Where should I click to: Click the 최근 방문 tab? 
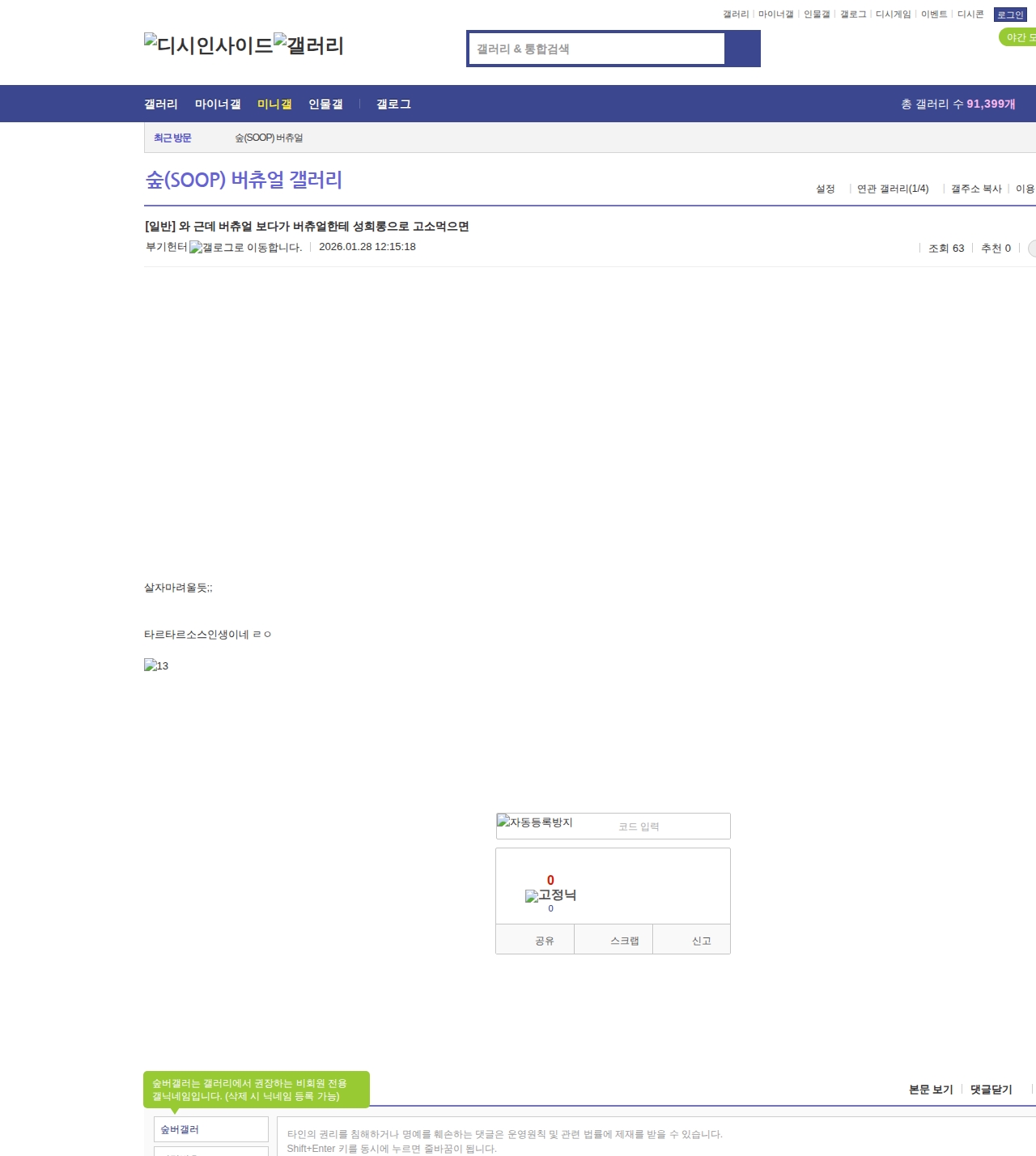click(x=172, y=138)
